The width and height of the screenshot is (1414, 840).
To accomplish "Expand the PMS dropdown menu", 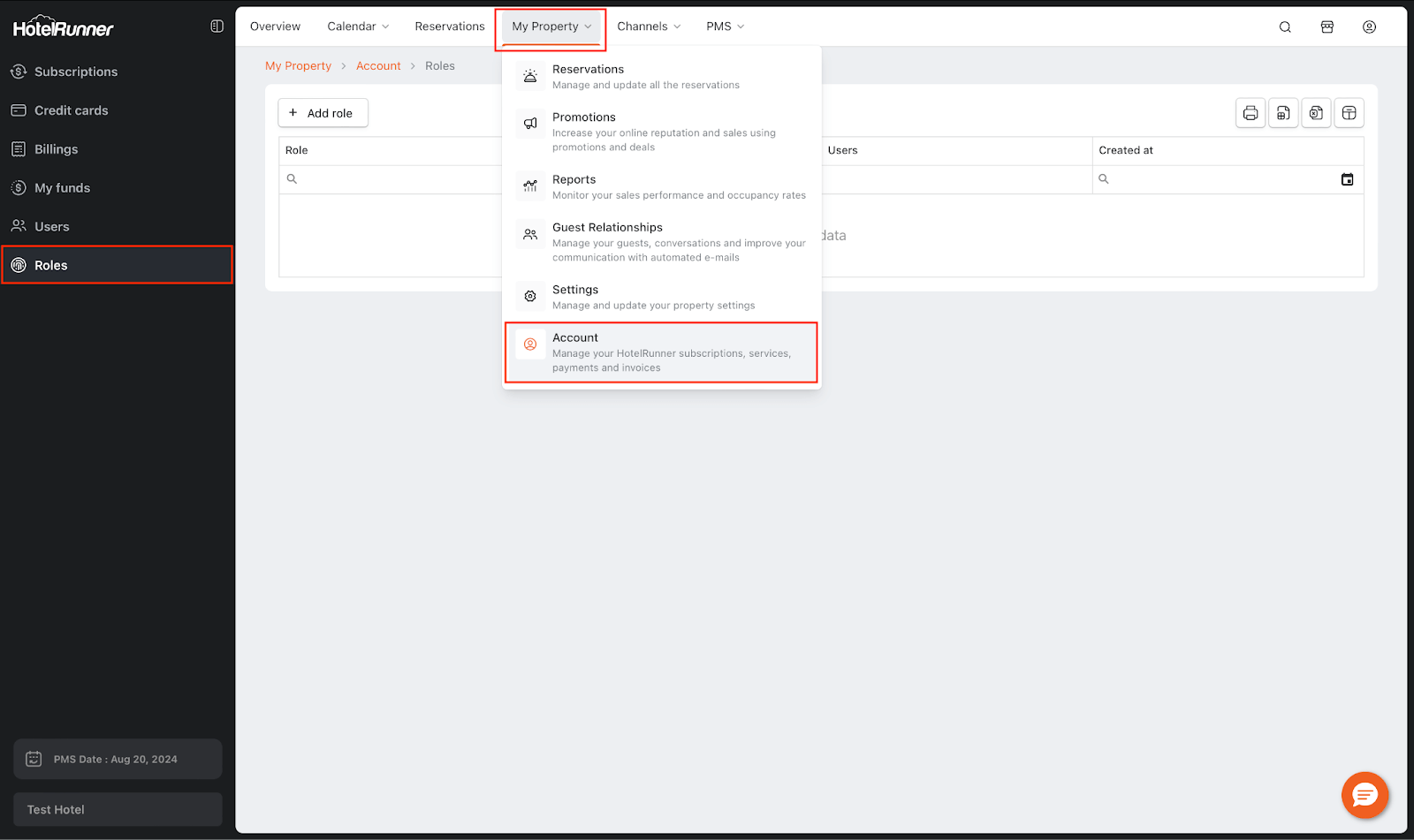I will pyautogui.click(x=725, y=26).
